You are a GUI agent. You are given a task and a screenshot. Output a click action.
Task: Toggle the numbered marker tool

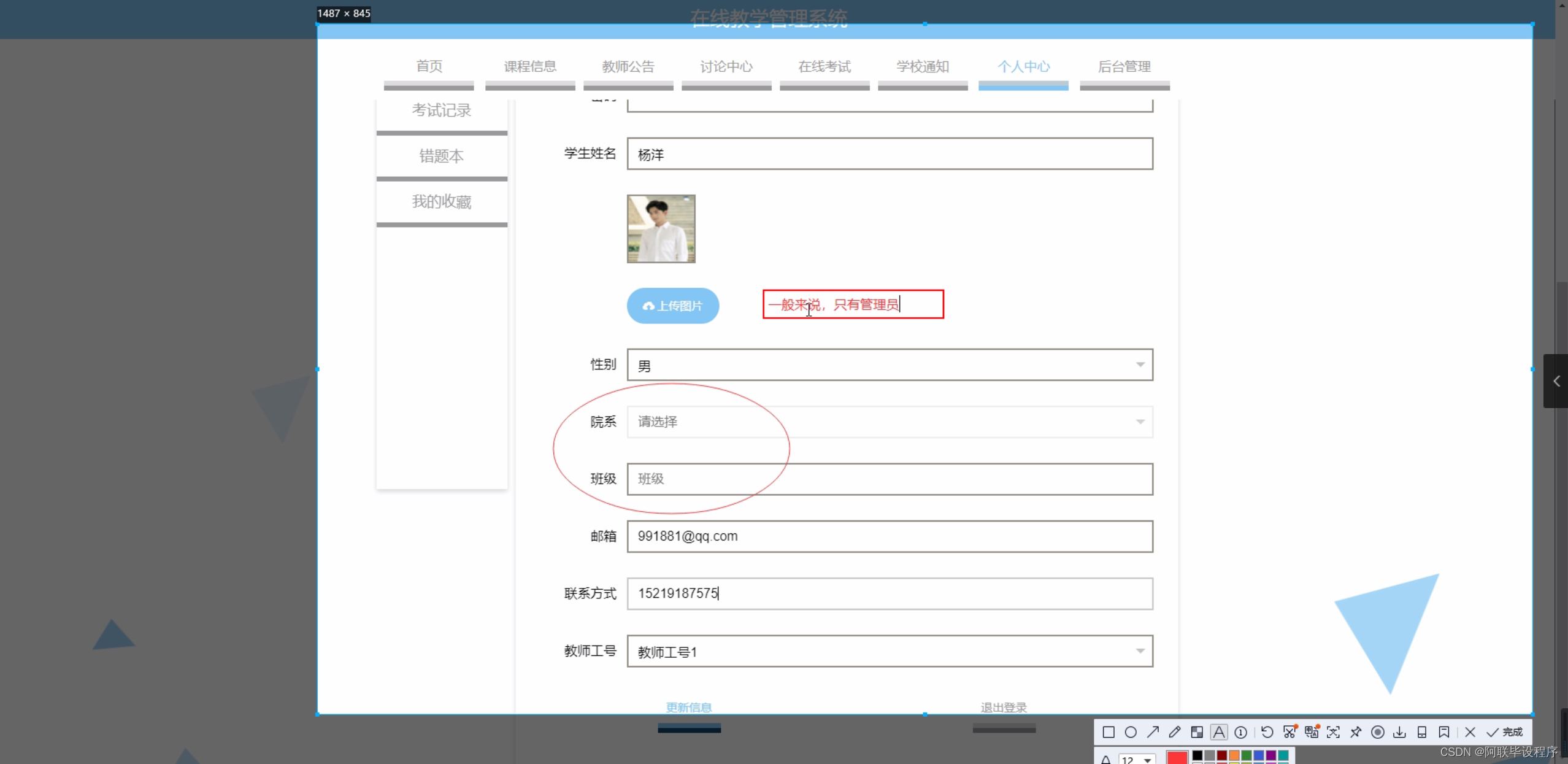tap(1240, 732)
